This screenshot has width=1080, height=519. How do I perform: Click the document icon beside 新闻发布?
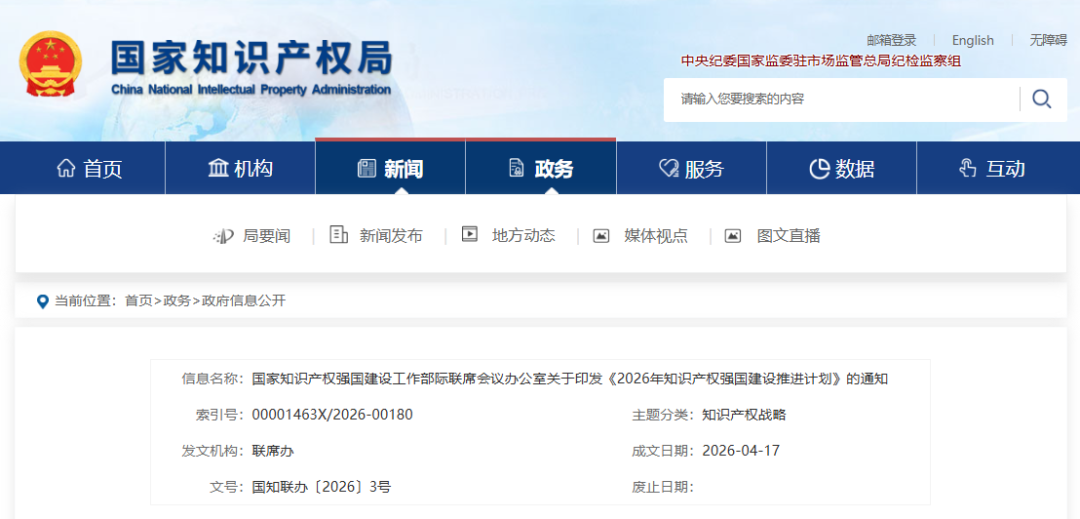pyautogui.click(x=339, y=235)
